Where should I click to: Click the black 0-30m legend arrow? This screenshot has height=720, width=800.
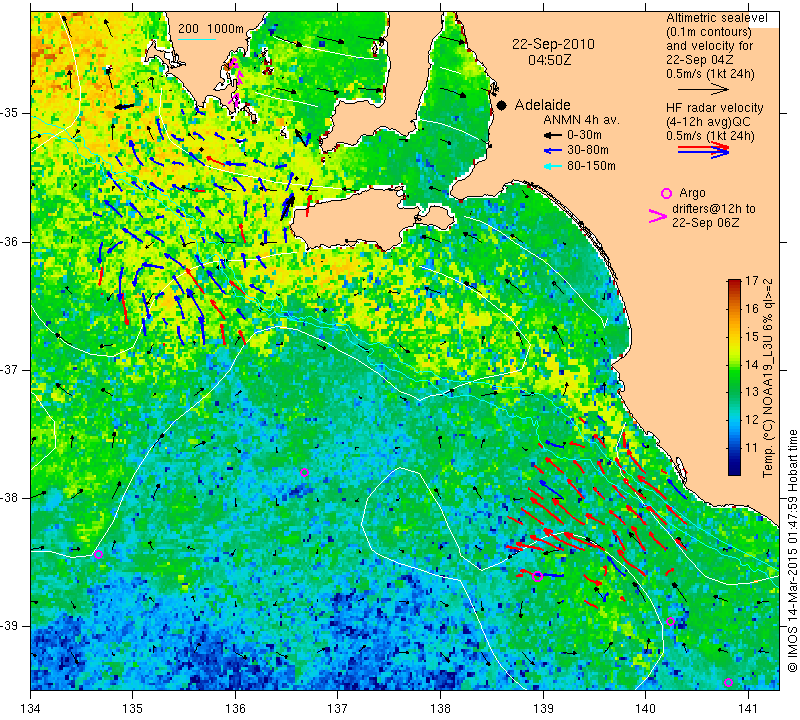click(x=553, y=135)
